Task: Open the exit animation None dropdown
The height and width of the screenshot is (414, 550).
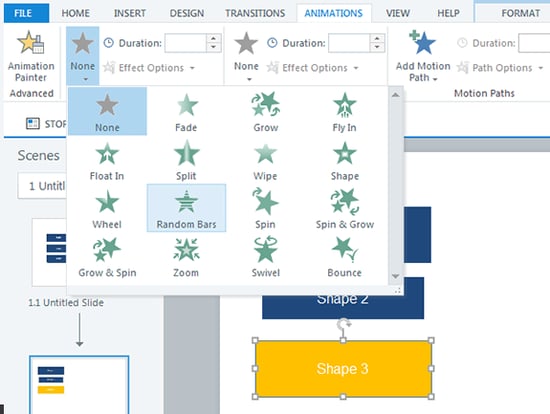Action: (246, 56)
